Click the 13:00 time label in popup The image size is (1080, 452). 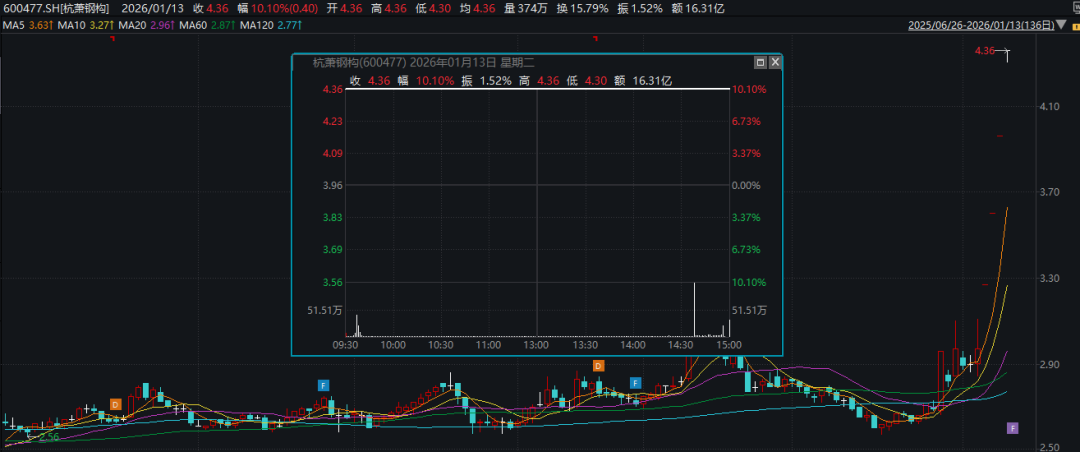[x=538, y=345]
